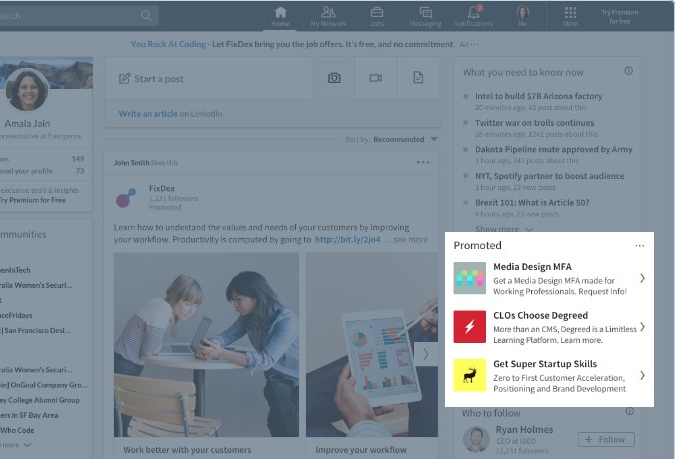Viewport: 675px width, 459px height.
Task: Open Twitter war on trolls continues
Action: (x=535, y=123)
